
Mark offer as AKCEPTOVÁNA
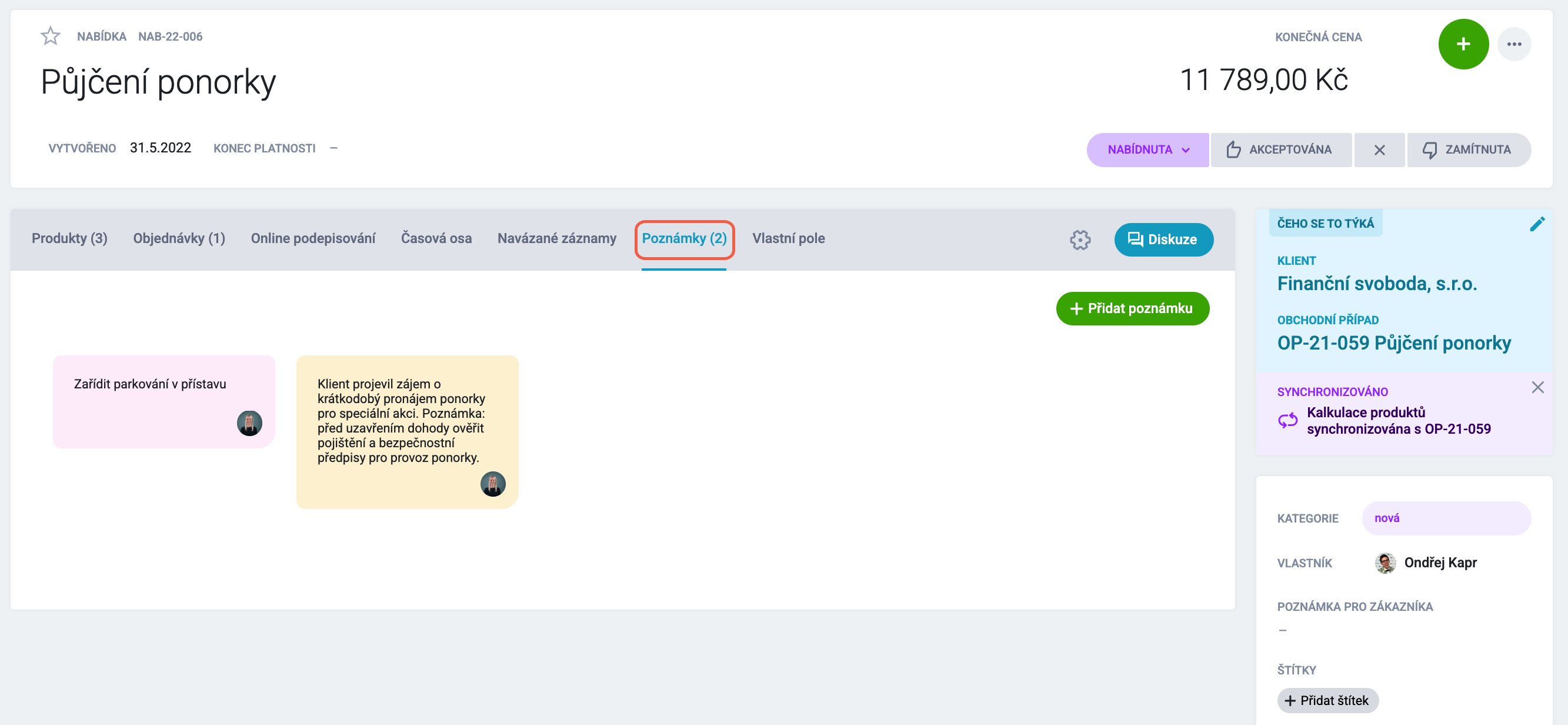tap(1281, 150)
